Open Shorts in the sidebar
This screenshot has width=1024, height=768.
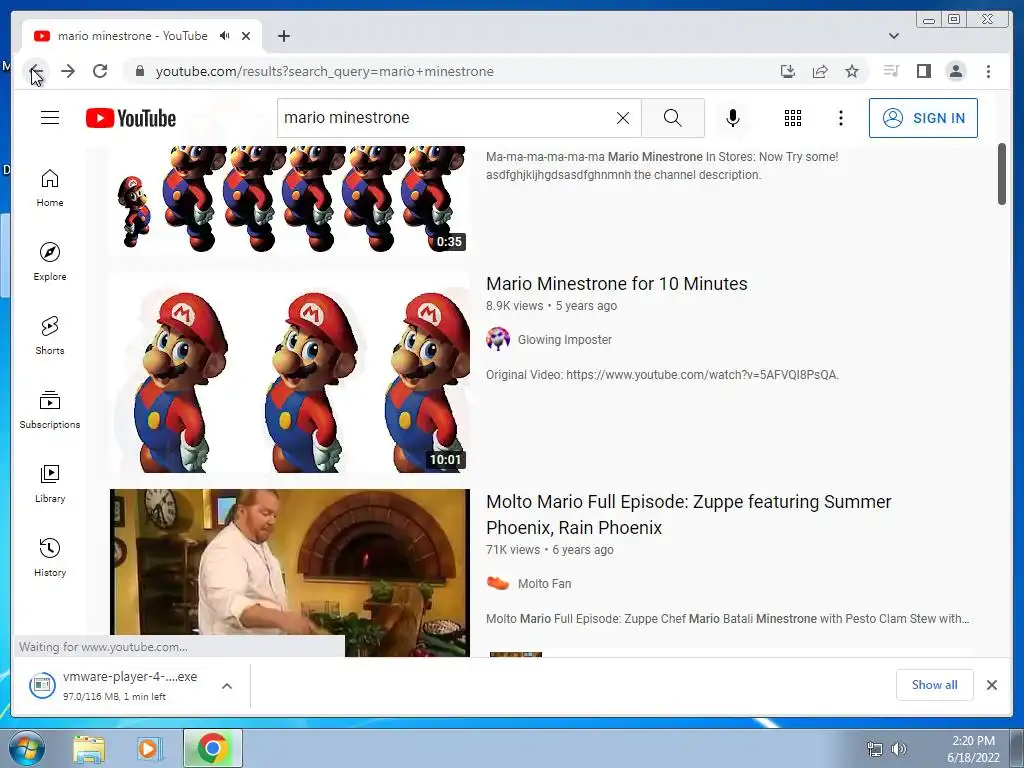click(x=50, y=336)
